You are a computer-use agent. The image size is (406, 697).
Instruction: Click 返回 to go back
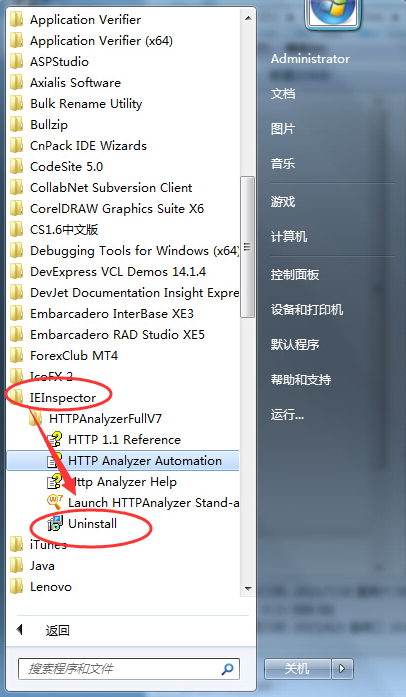pyautogui.click(x=57, y=630)
